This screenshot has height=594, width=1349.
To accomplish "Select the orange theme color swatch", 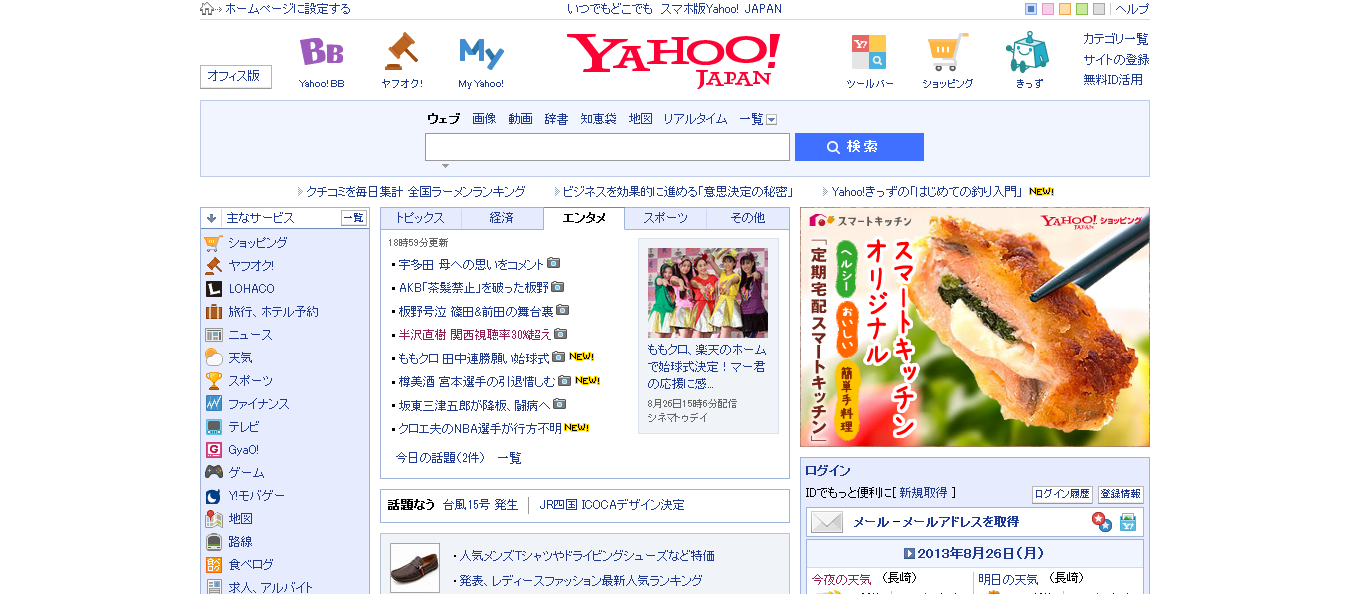I will tap(1065, 9).
